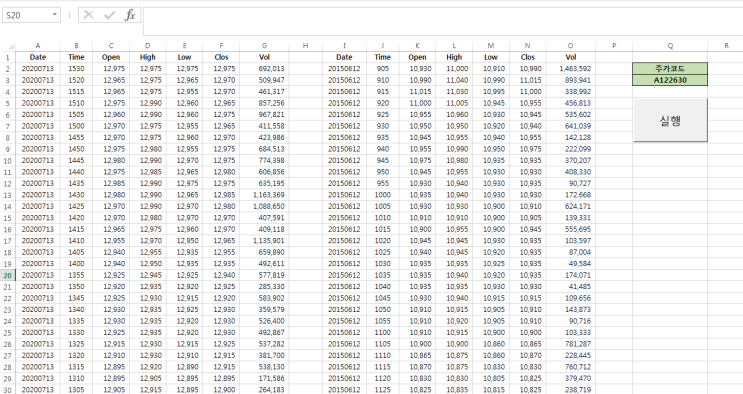The width and height of the screenshot is (743, 394).
Task: Click the High header cell in column D
Action: (148, 57)
